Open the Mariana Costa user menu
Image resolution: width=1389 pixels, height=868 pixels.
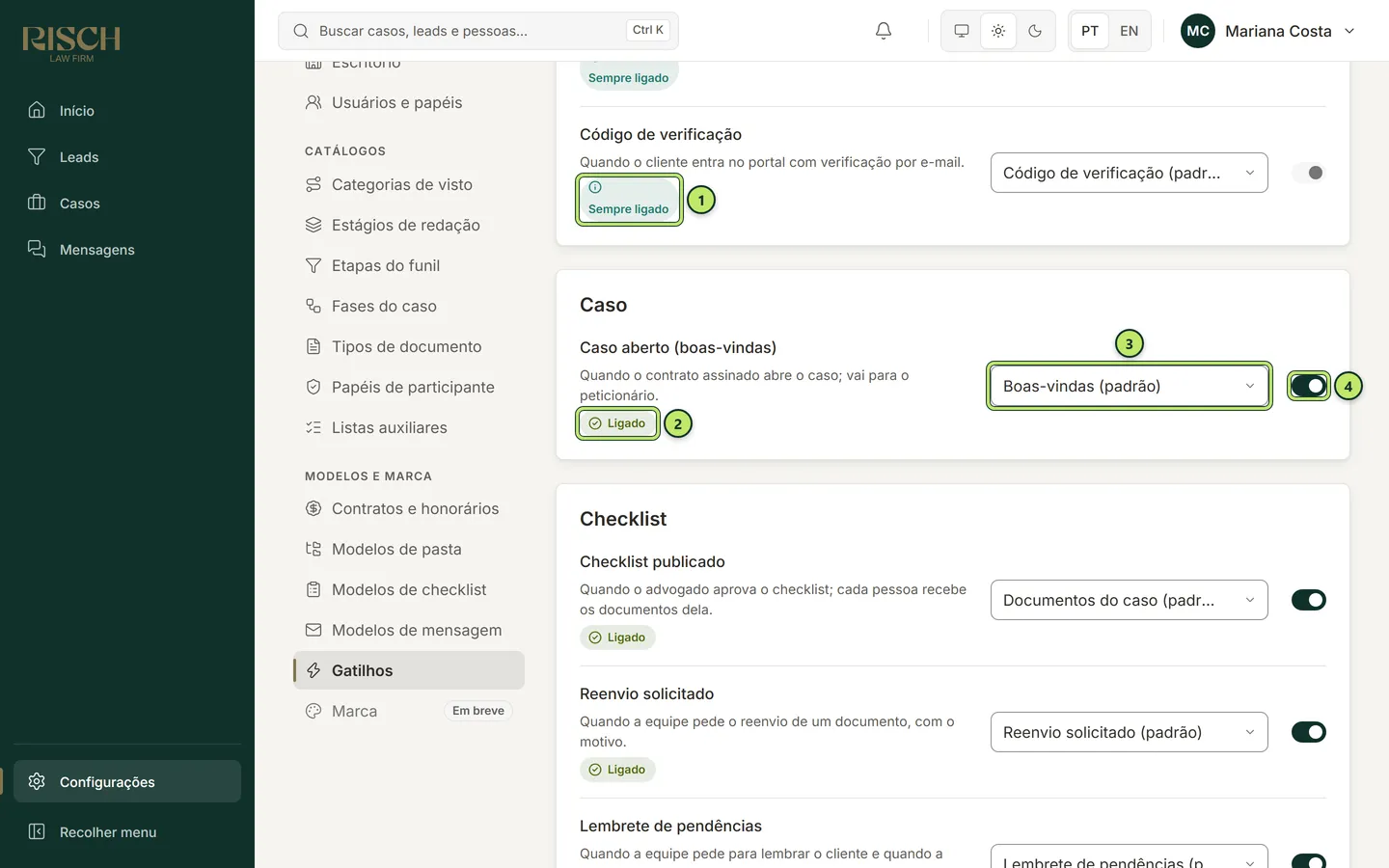1268,31
